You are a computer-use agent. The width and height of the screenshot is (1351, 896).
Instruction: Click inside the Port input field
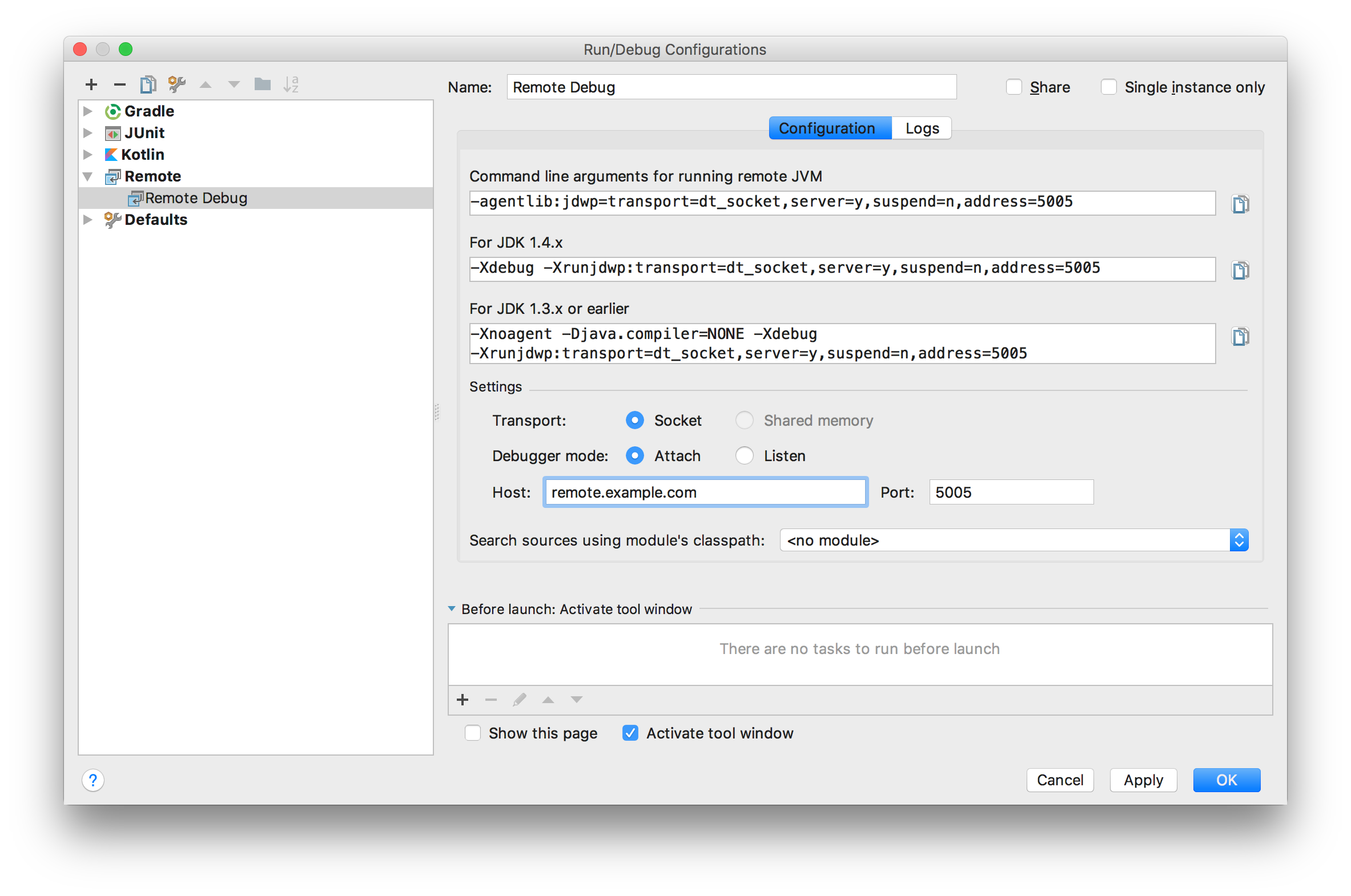[x=1011, y=493]
